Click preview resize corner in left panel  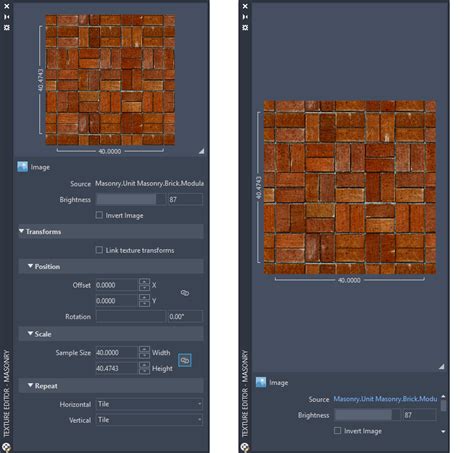tap(201, 151)
